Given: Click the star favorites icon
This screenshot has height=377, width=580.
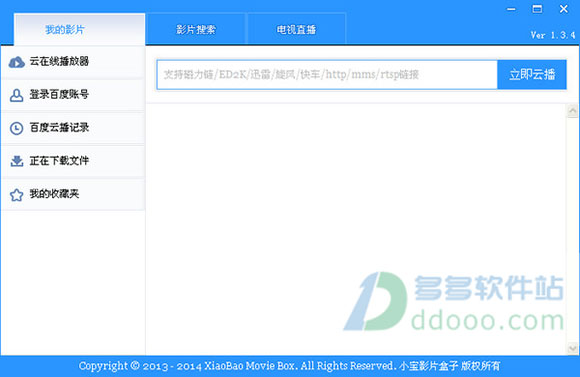Looking at the screenshot, I should (16, 195).
